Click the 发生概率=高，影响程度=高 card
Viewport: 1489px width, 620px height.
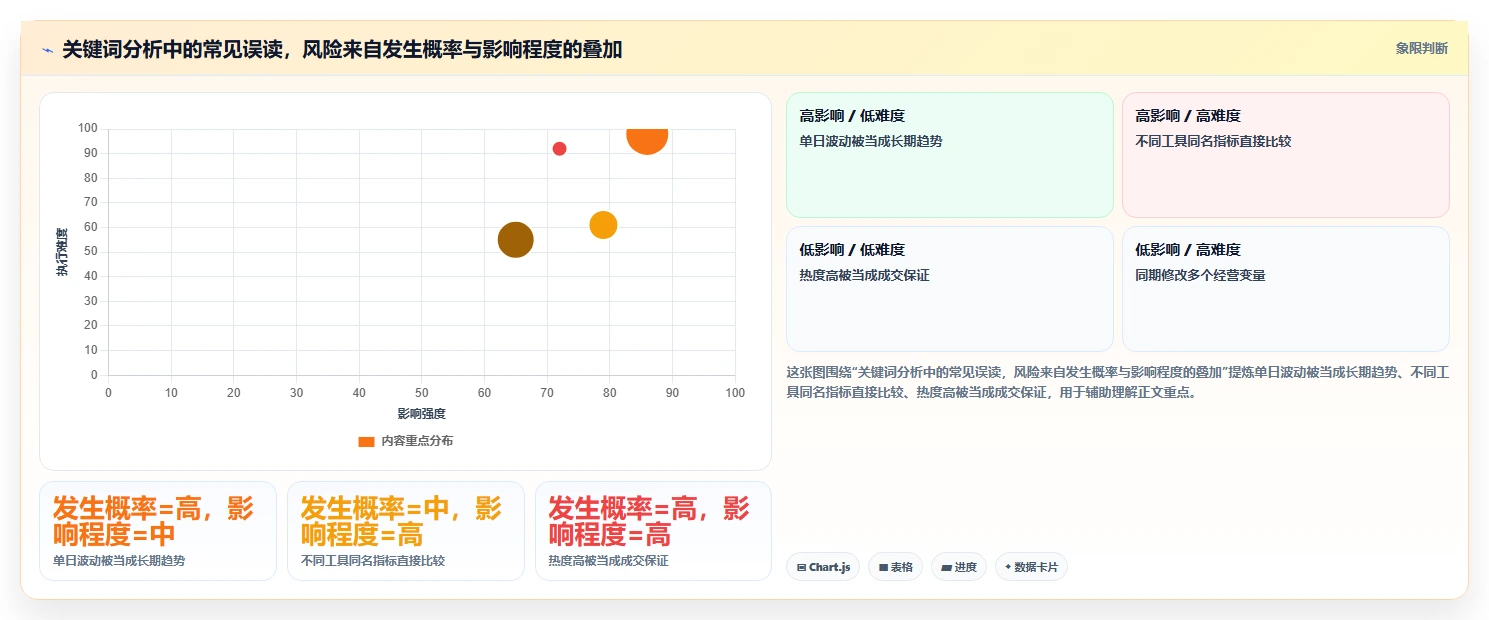[x=653, y=531]
